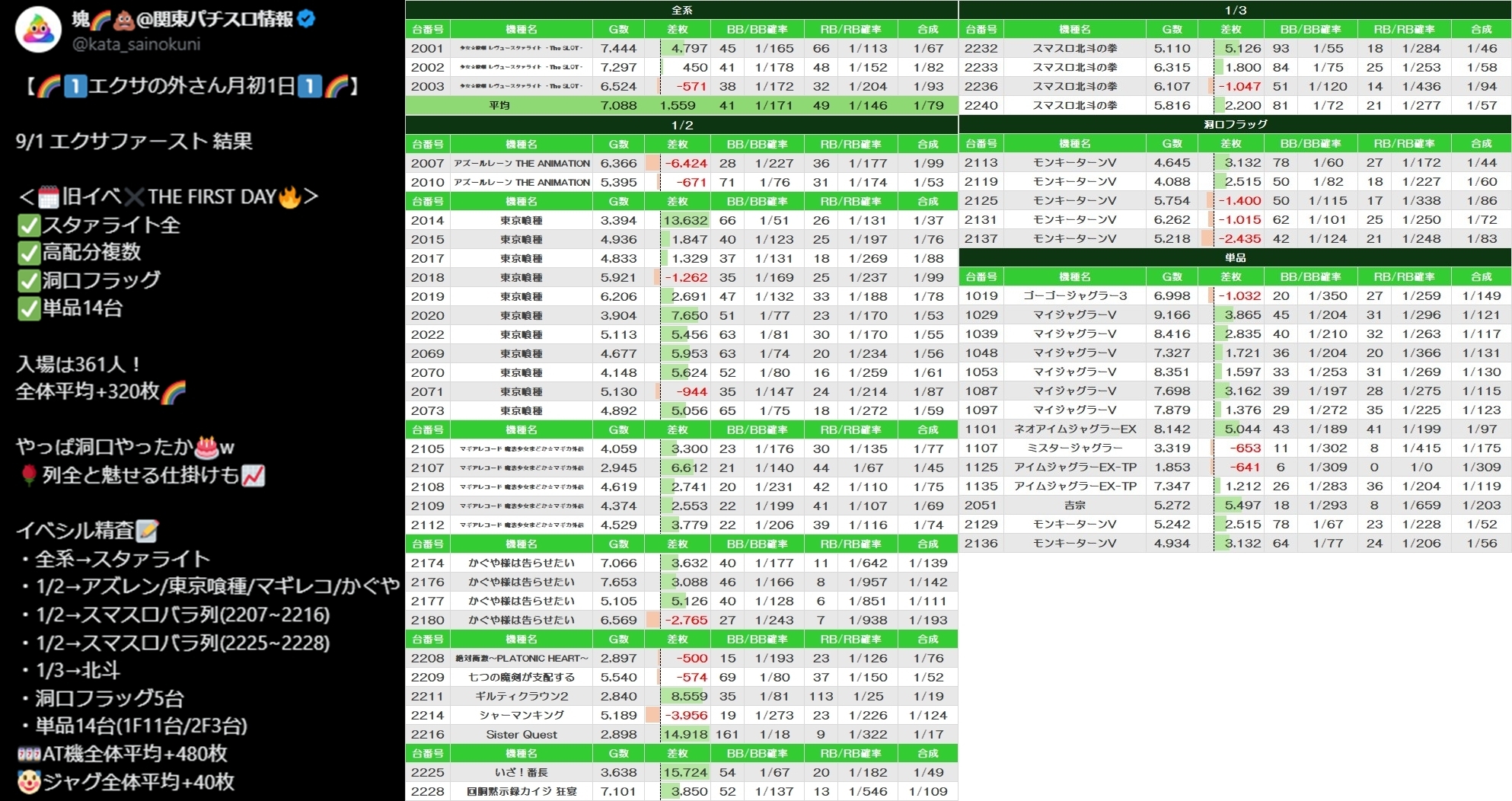Screen dimensions: 1512x801
Task: Click the シャーマンキング machine name
Action: click(522, 715)
